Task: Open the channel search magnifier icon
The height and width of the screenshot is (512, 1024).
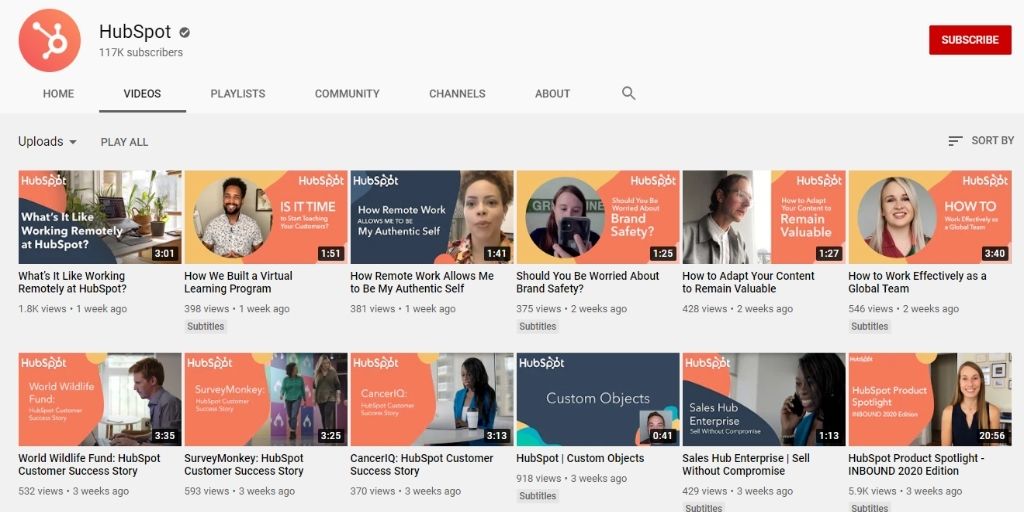Action: click(628, 93)
